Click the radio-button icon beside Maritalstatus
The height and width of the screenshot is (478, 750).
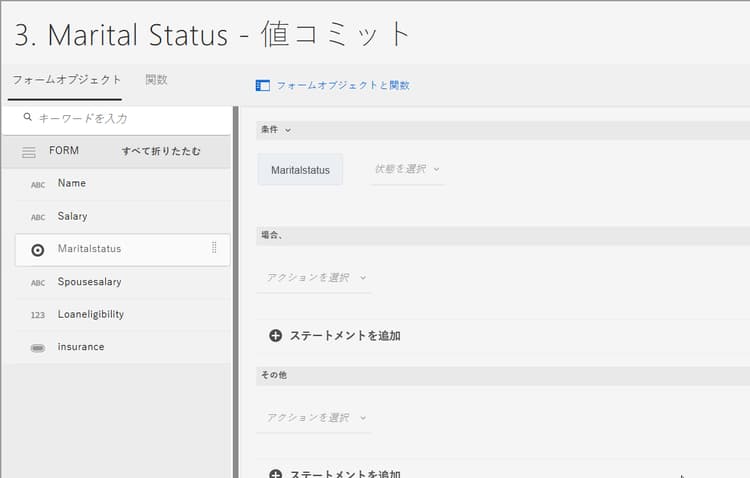coord(37,250)
